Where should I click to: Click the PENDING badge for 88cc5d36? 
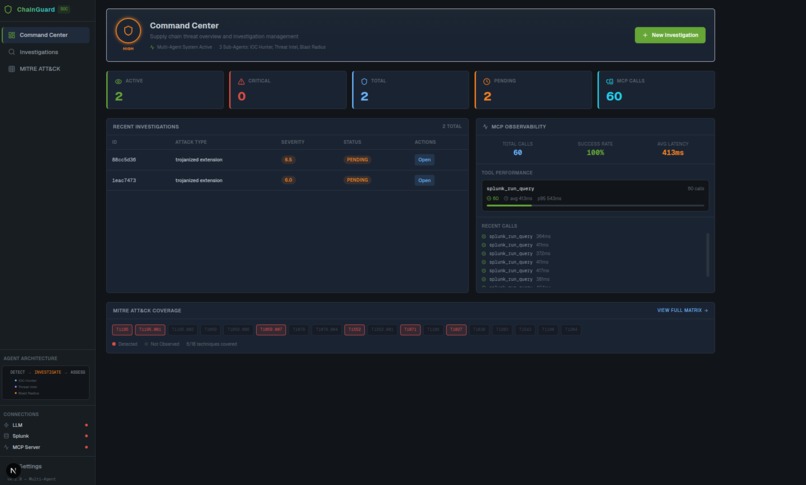tap(357, 160)
